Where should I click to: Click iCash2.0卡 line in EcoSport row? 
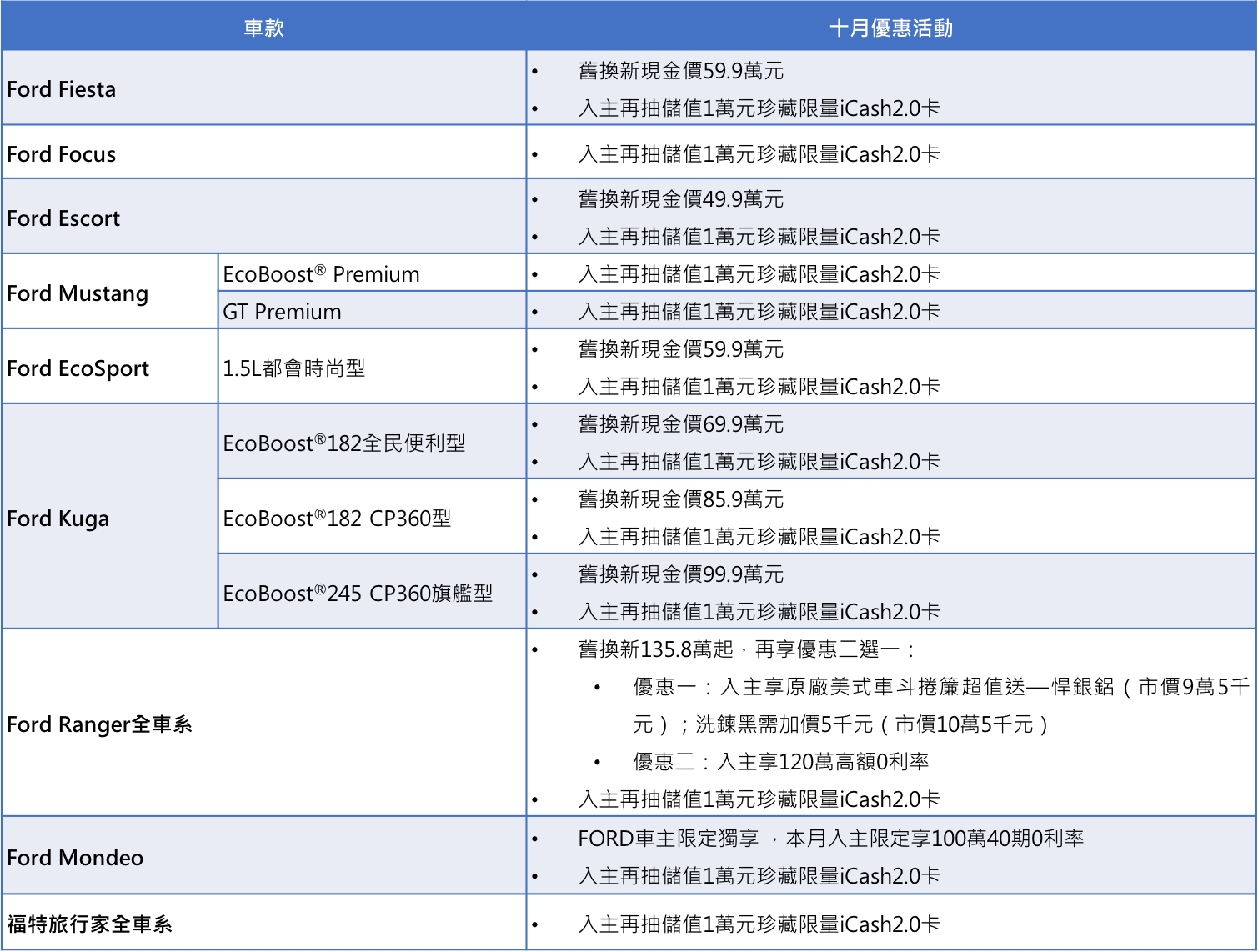pyautogui.click(x=759, y=387)
